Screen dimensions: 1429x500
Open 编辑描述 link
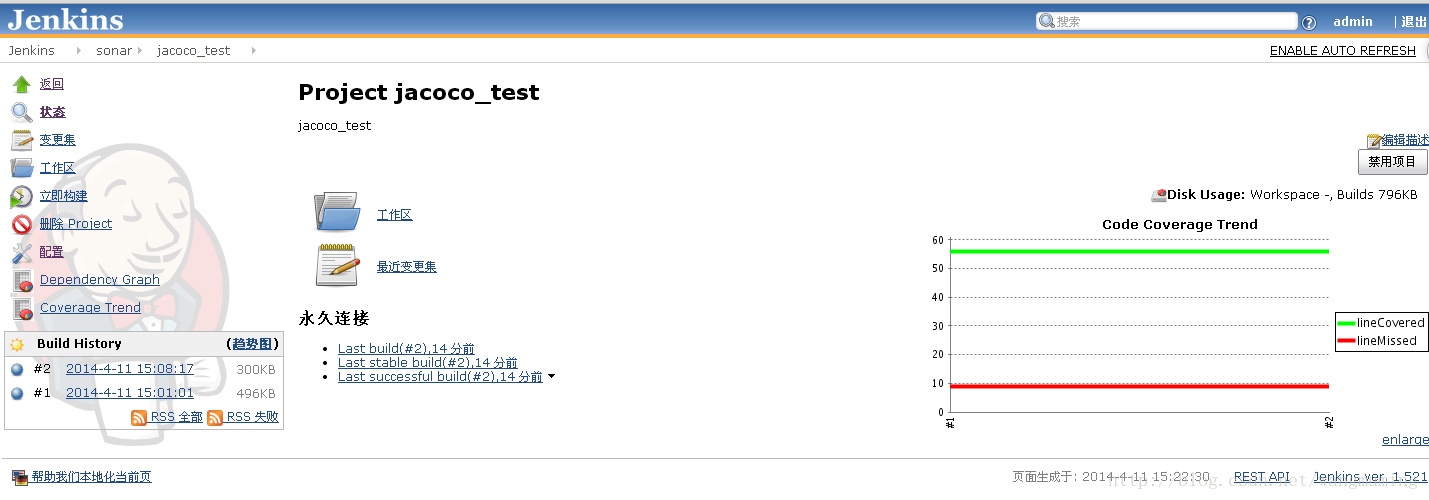(x=1405, y=141)
